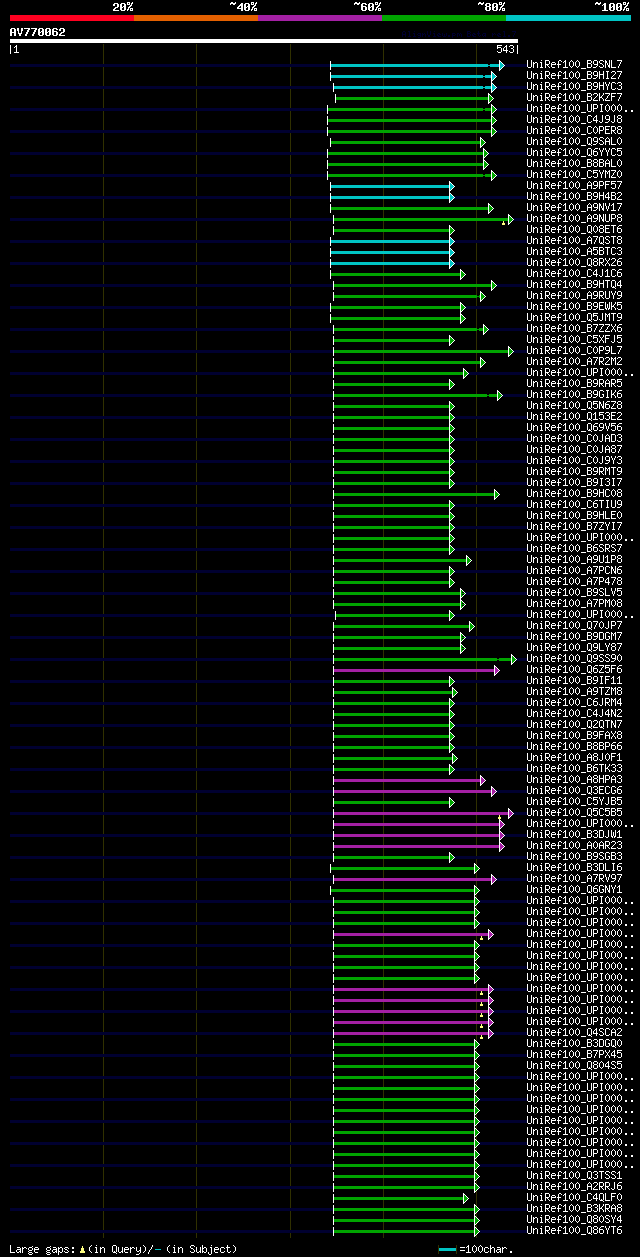The width and height of the screenshot is (640, 1257).
Task: Select UniRef100_B9IF11 label
Action: pyautogui.click(x=574, y=681)
